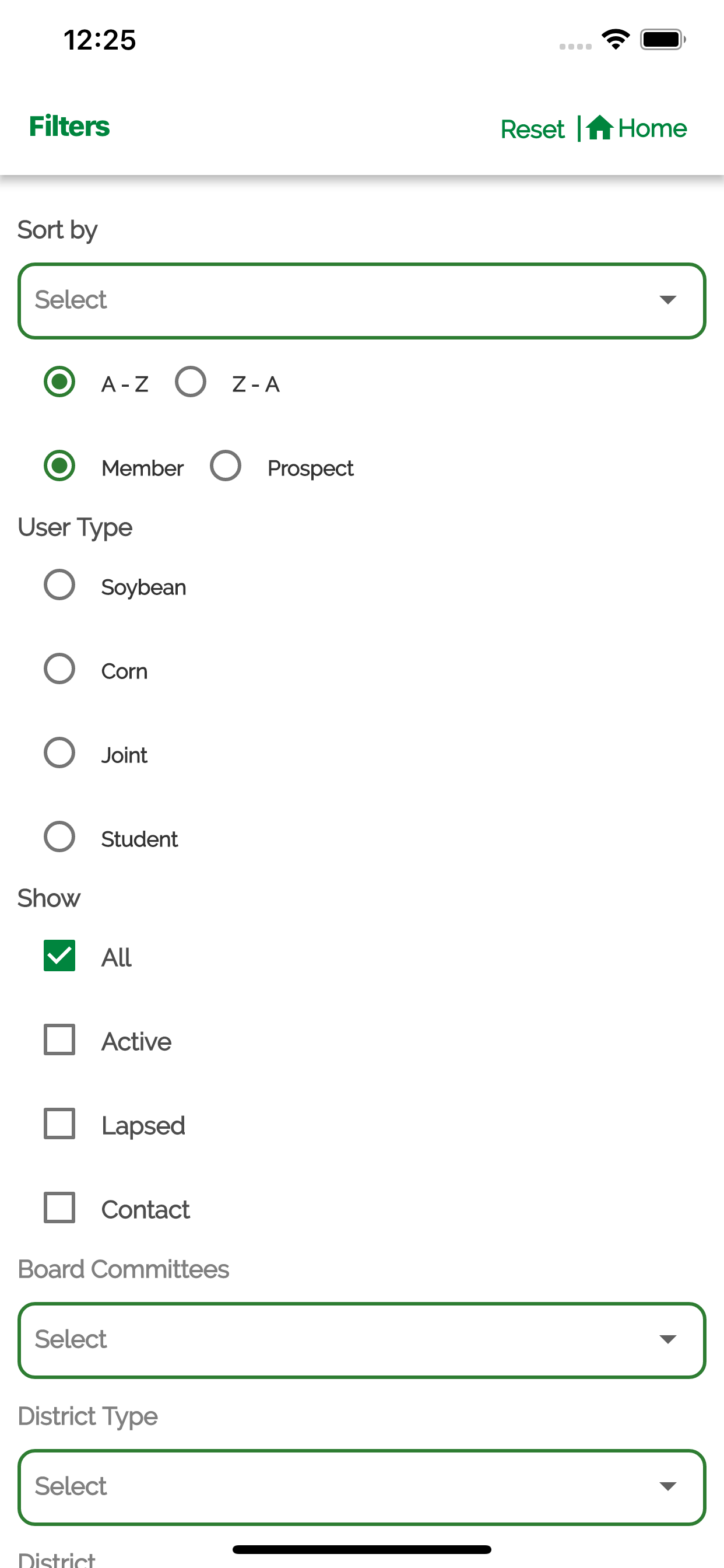Tap the battery status icon
The height and width of the screenshot is (1568, 724).
[663, 40]
